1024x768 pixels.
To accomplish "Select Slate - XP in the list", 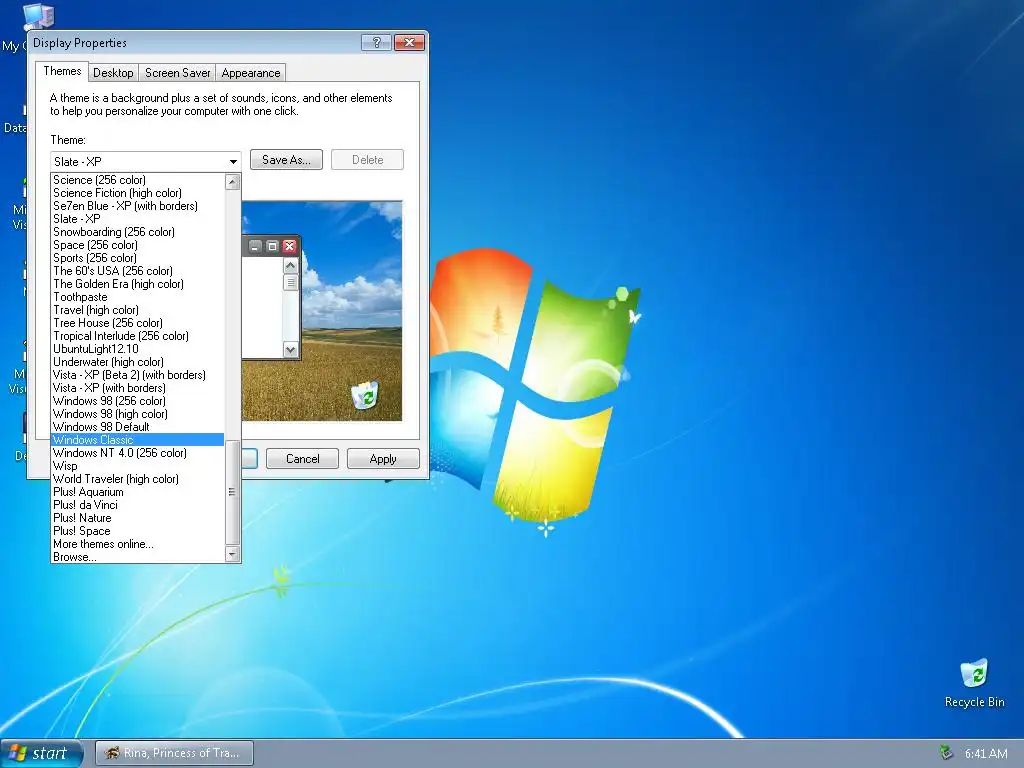I will (x=138, y=219).
